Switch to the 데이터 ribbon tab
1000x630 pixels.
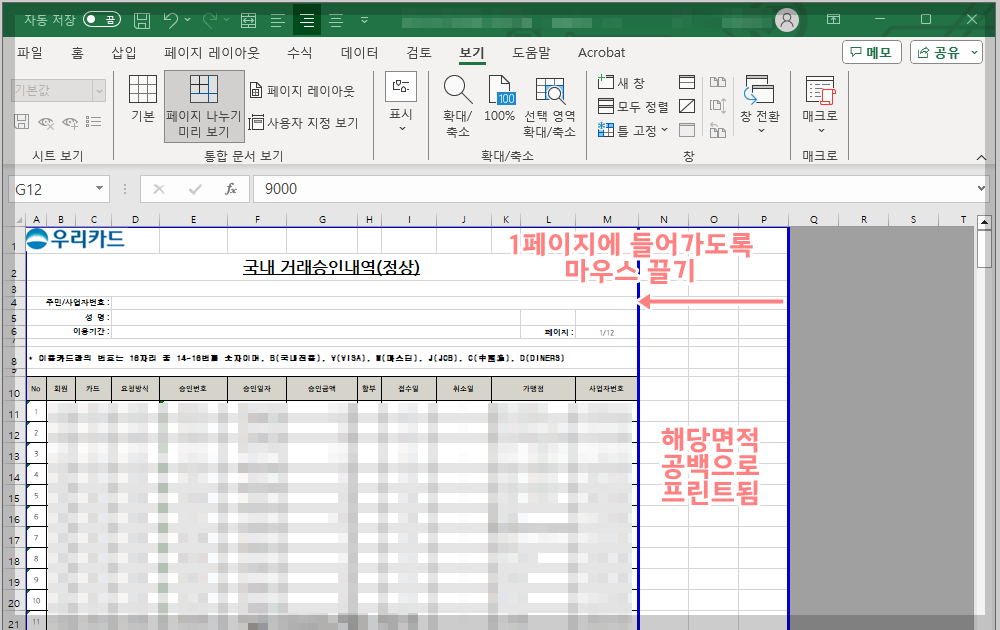pos(357,52)
